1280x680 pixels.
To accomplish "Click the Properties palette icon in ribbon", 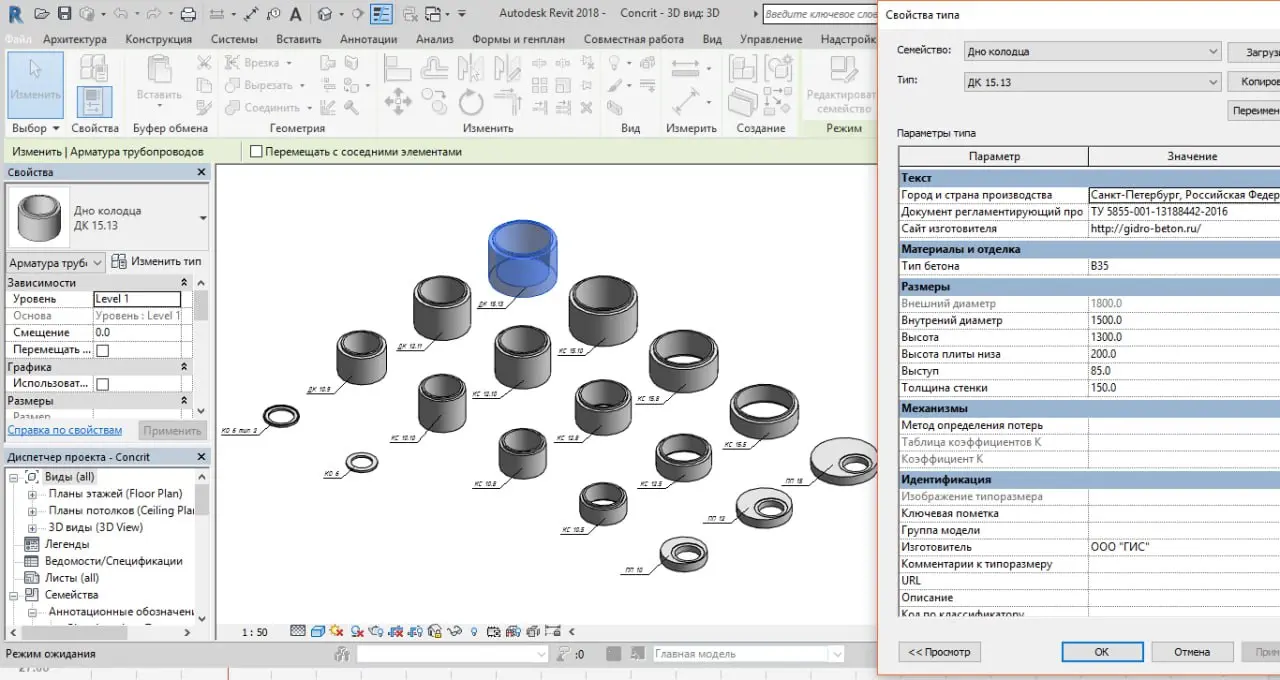I will (x=94, y=101).
